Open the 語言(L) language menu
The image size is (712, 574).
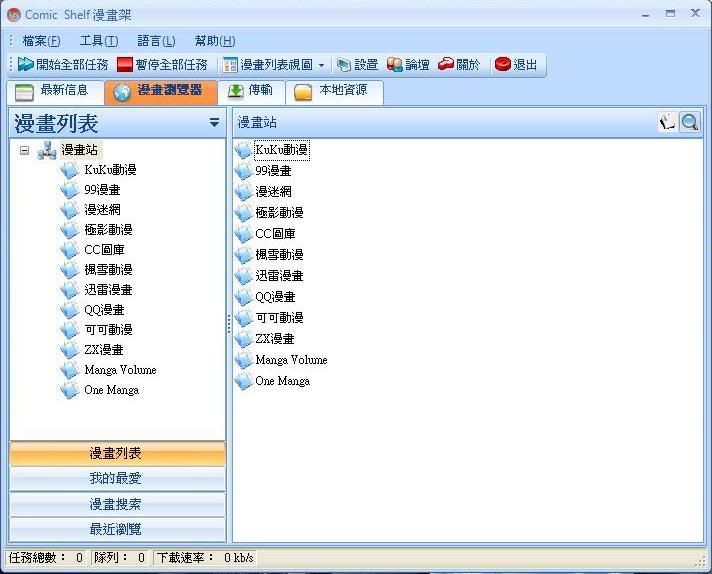point(156,41)
